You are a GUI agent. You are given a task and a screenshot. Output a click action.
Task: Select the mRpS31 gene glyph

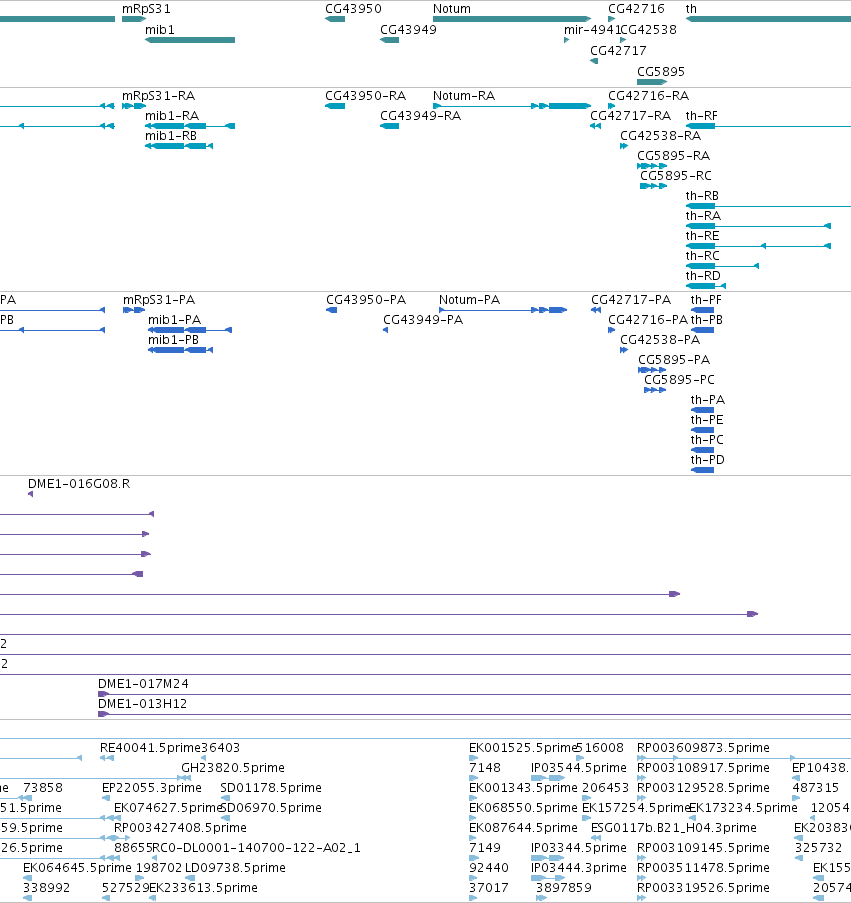click(134, 19)
